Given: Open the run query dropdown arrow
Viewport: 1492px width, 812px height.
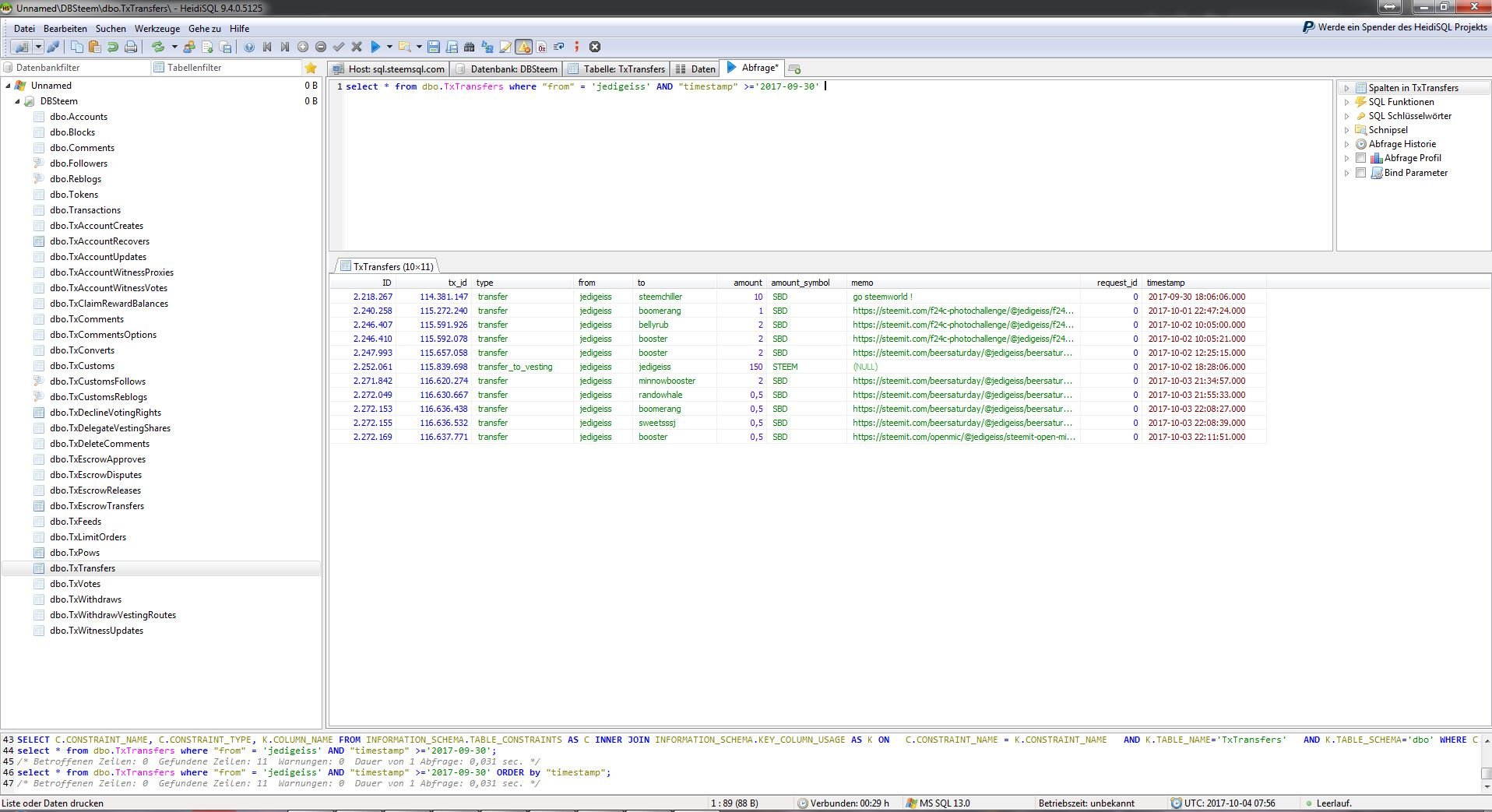Looking at the screenshot, I should coord(389,47).
